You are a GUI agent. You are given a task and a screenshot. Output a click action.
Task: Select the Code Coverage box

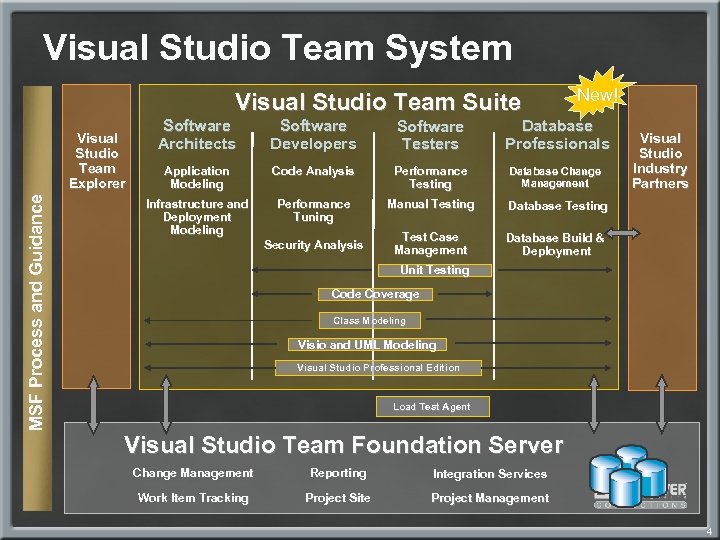tap(375, 294)
